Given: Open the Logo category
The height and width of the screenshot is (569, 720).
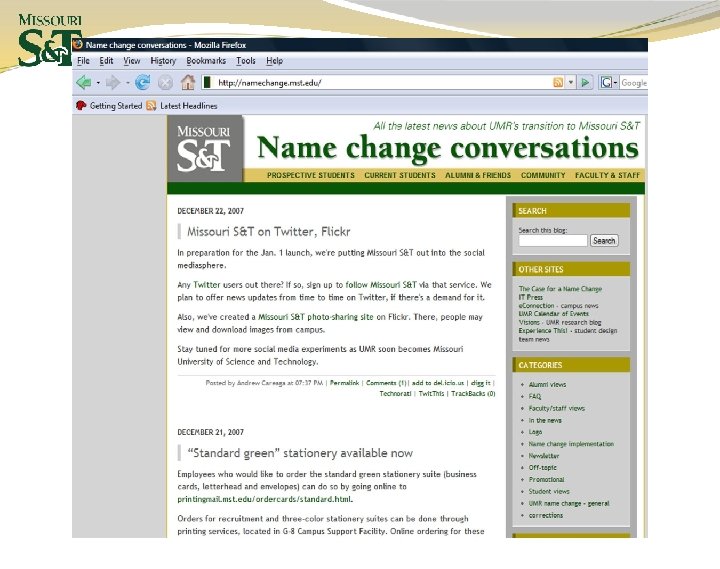Looking at the screenshot, I should click(x=535, y=432).
